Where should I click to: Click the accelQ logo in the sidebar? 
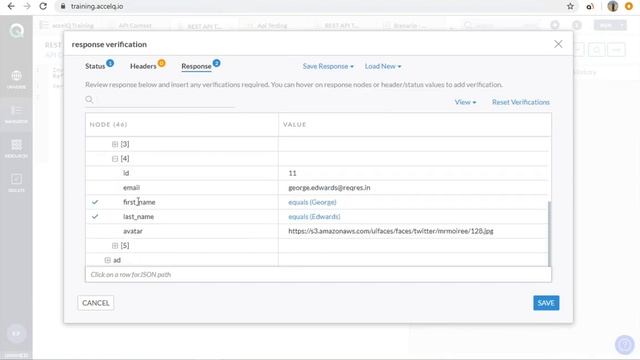(x=16, y=31)
